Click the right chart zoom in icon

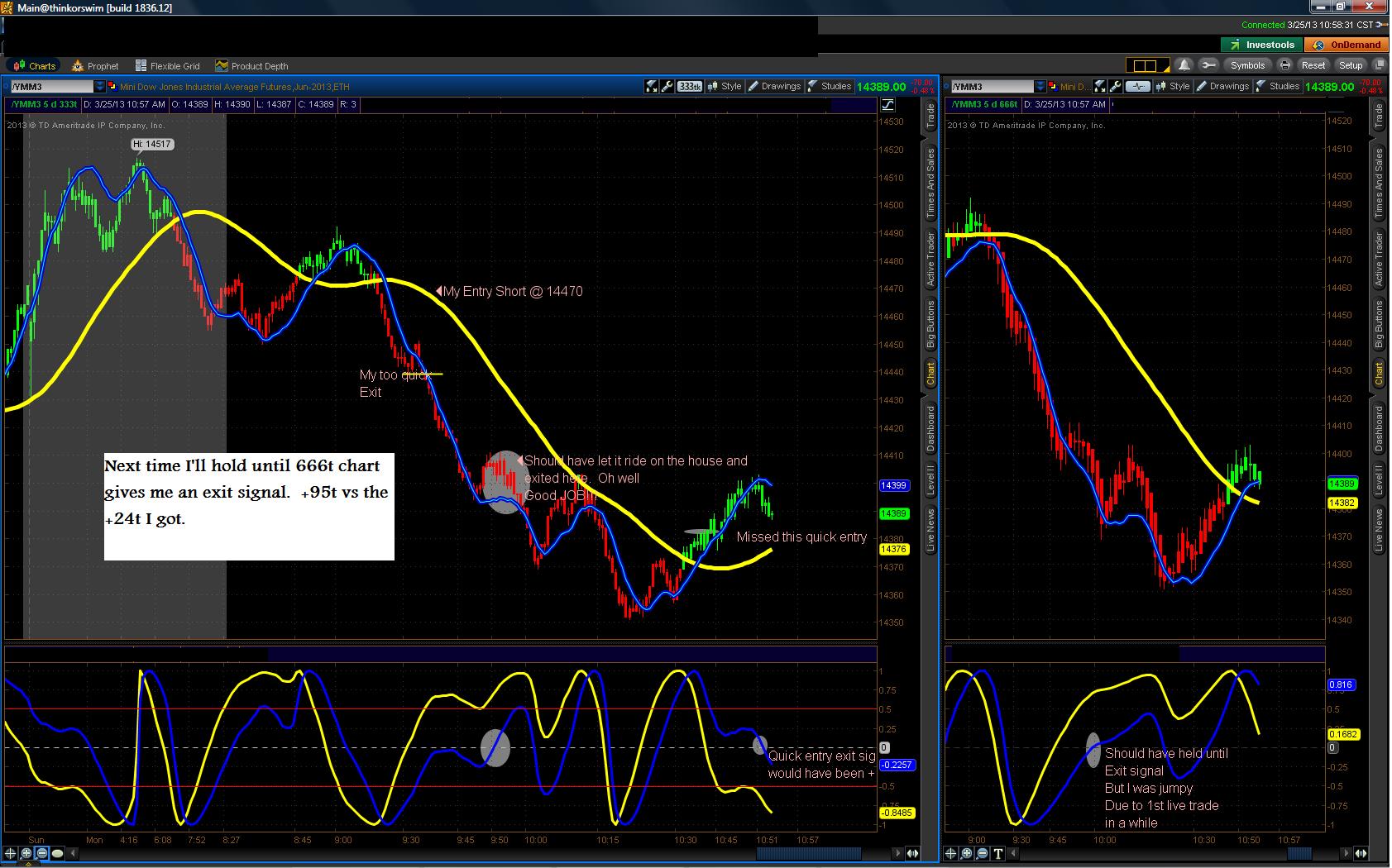coord(967,853)
